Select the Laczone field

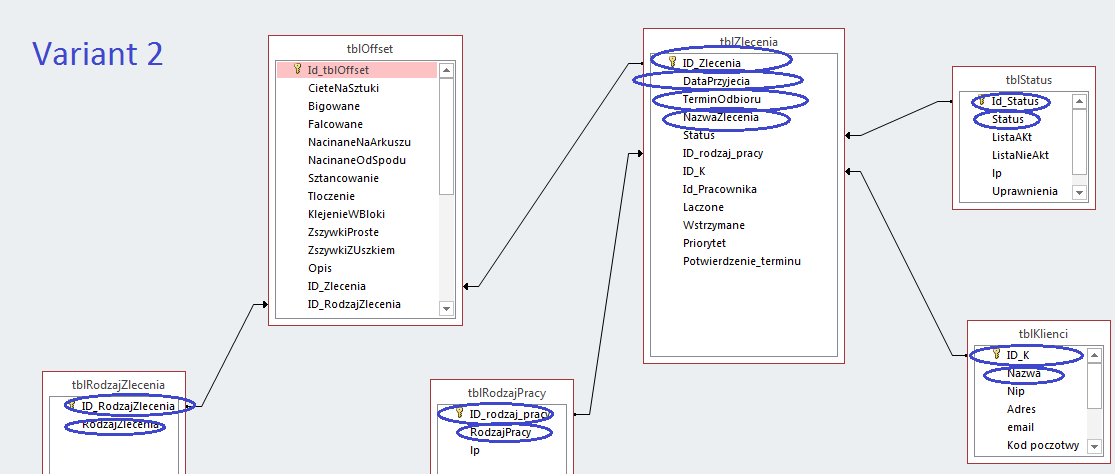[703, 207]
